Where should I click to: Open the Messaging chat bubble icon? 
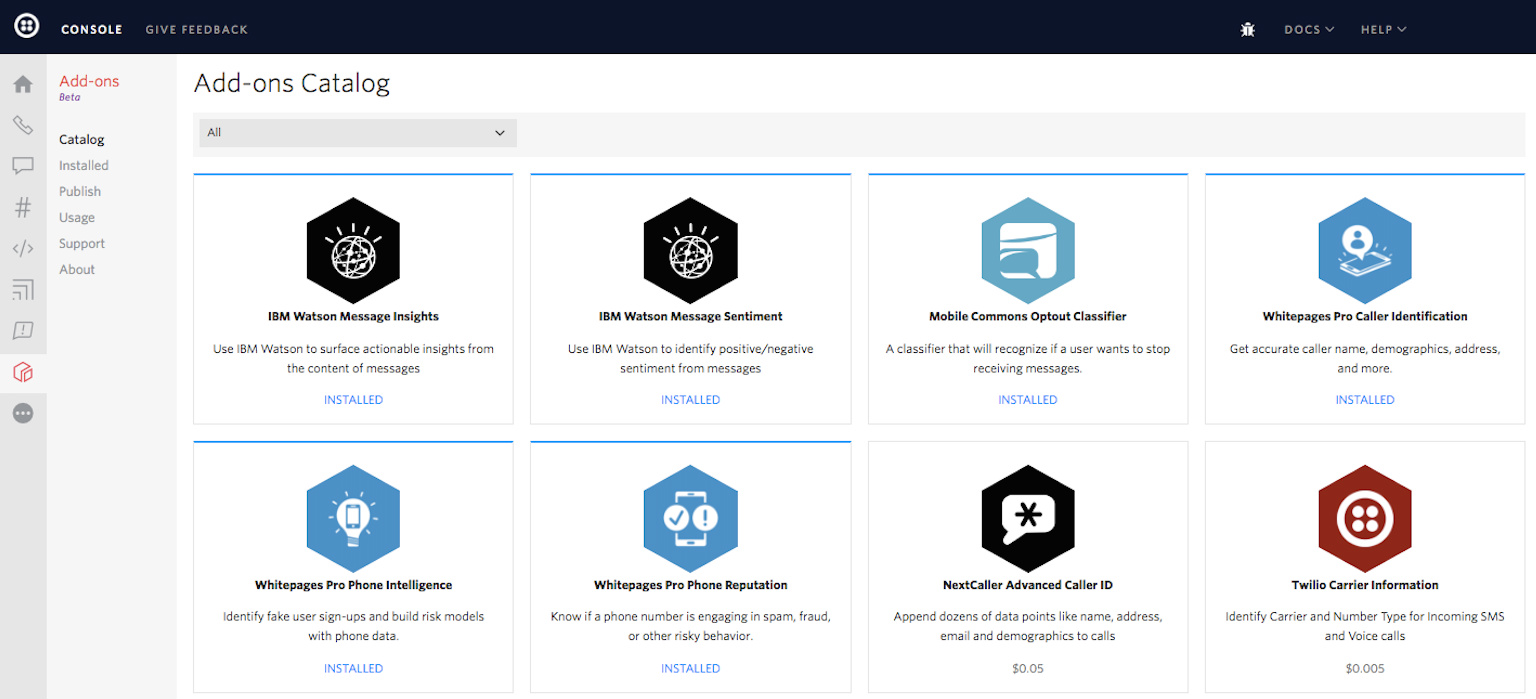pyautogui.click(x=23, y=166)
